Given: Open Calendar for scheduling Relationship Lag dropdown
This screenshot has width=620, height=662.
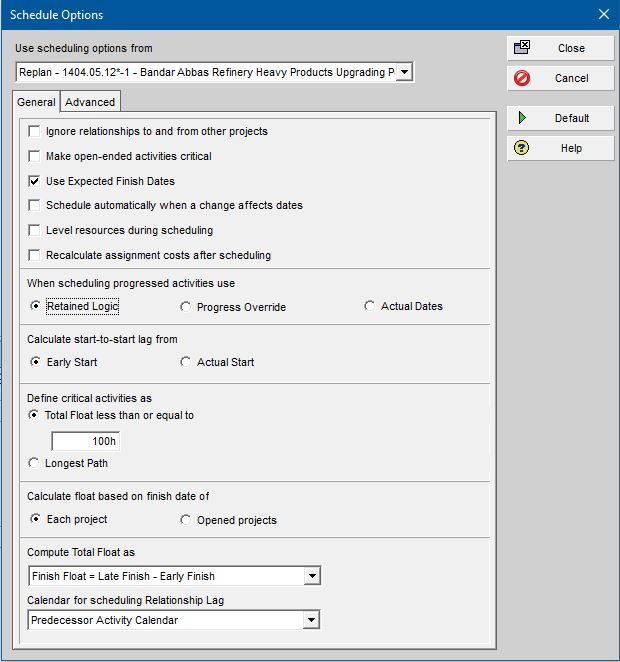Looking at the screenshot, I should pyautogui.click(x=312, y=620).
